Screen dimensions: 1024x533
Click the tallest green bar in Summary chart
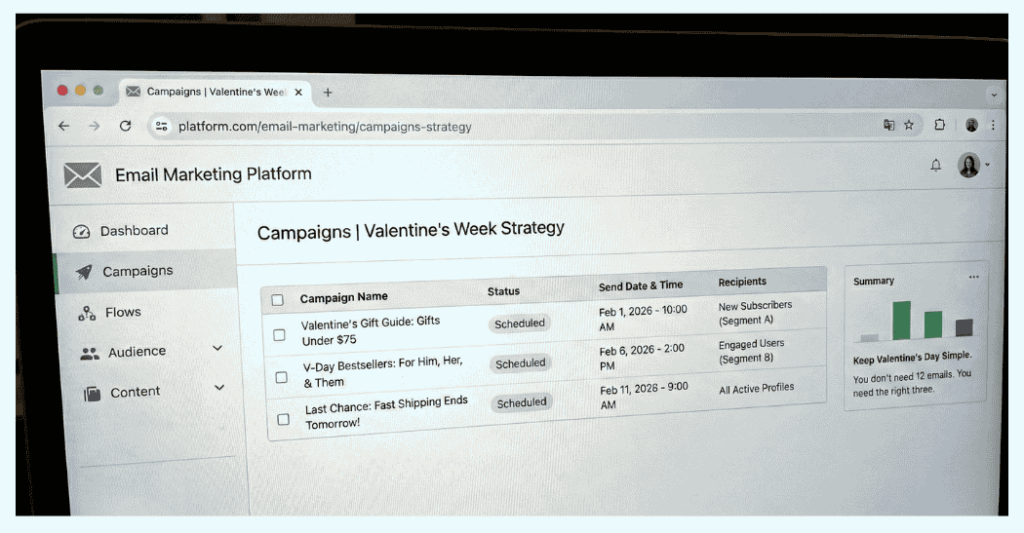pyautogui.click(x=901, y=320)
